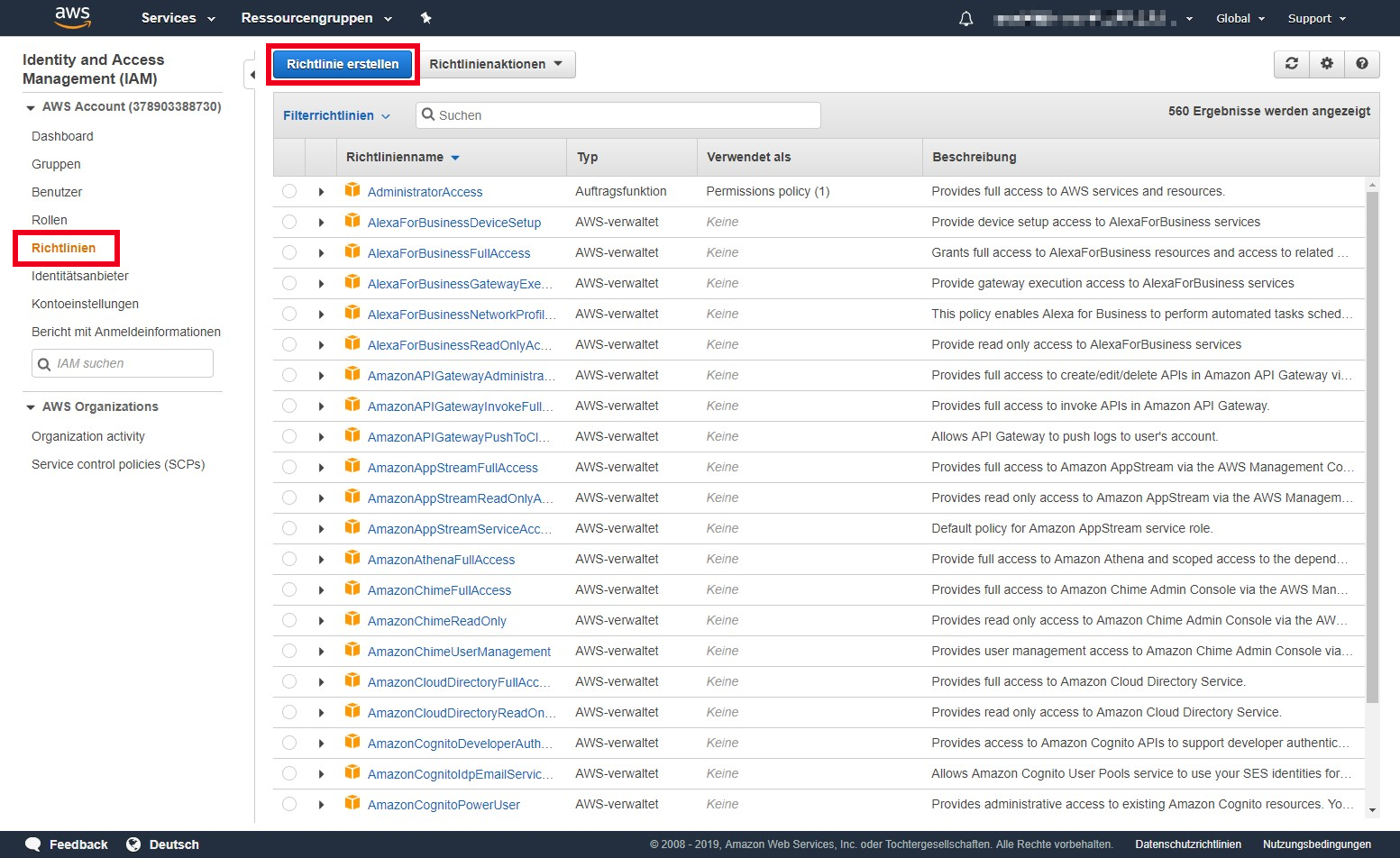Select the AdministratorAccess radio button
This screenshot has height=858, width=1400.
pos(289,191)
